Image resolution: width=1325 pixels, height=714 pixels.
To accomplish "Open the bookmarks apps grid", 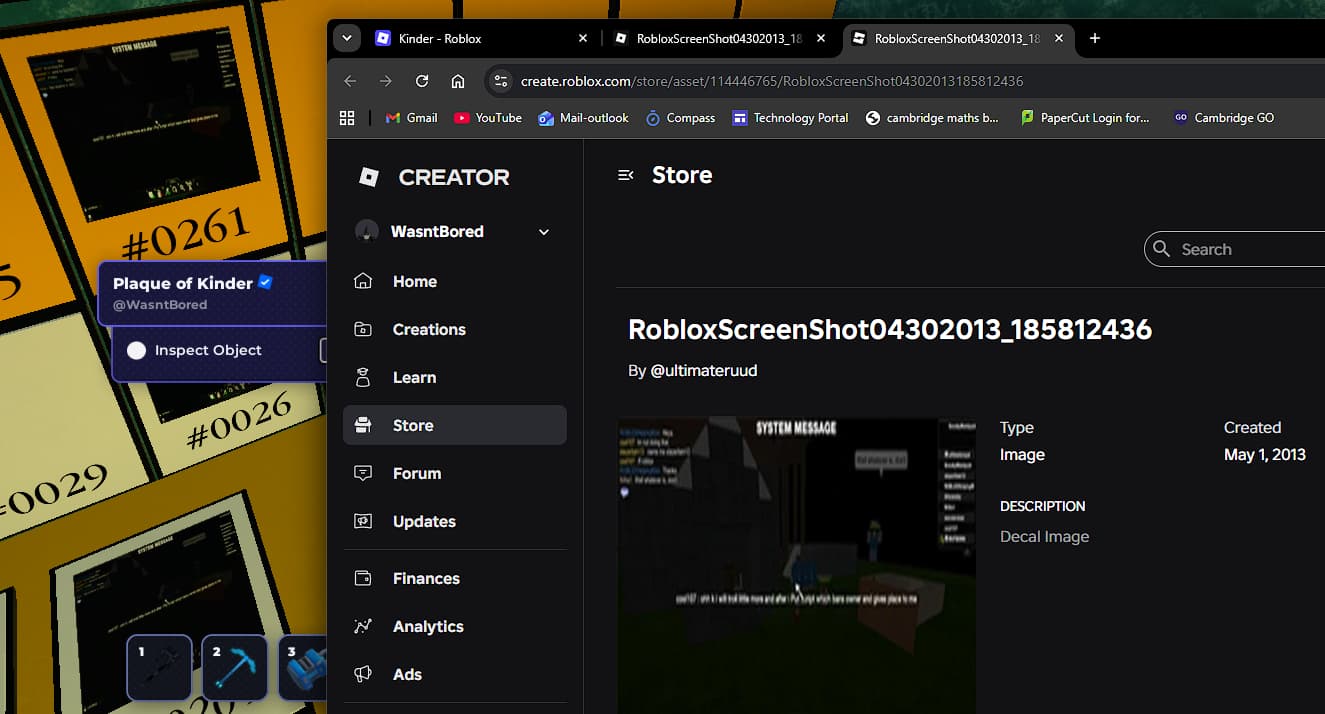I will click(347, 118).
